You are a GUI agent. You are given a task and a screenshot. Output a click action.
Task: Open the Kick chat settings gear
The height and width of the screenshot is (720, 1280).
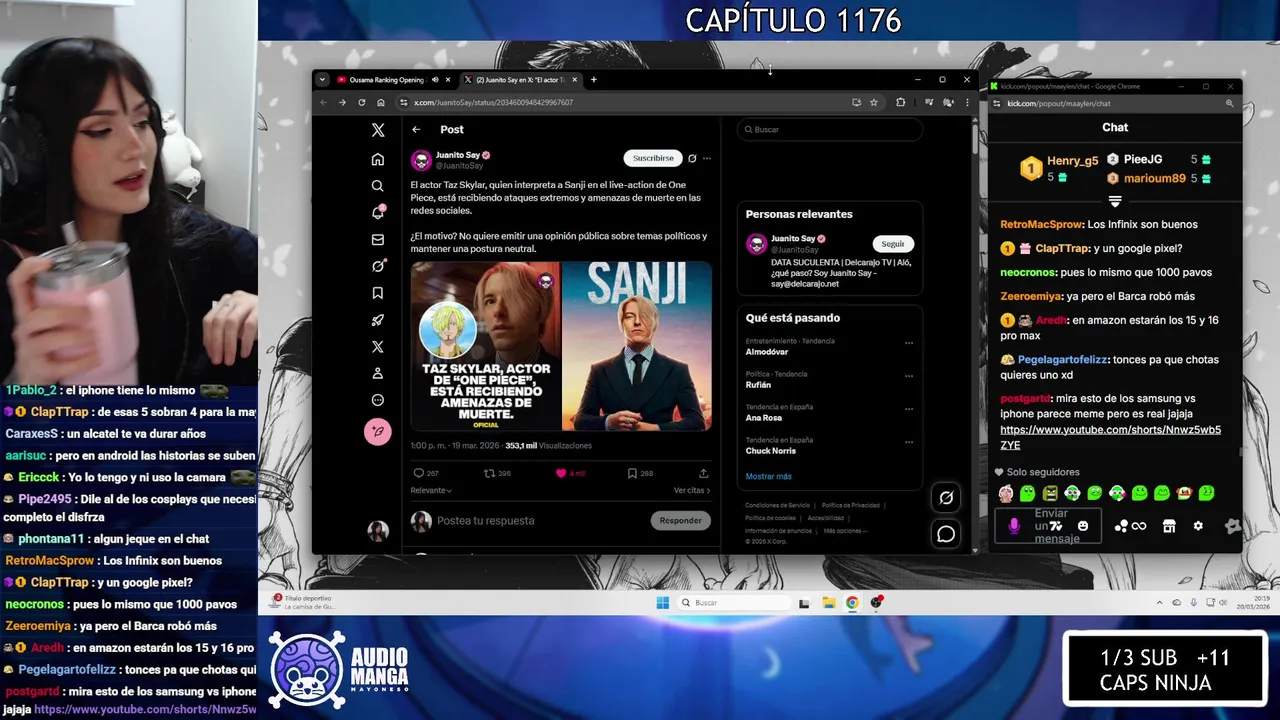point(1198,526)
